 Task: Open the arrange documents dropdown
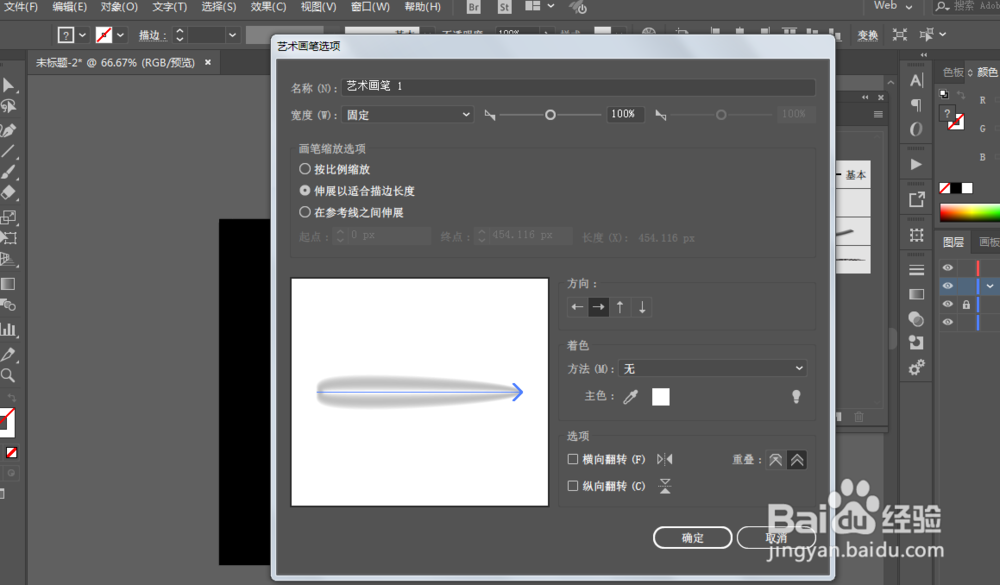tap(539, 6)
